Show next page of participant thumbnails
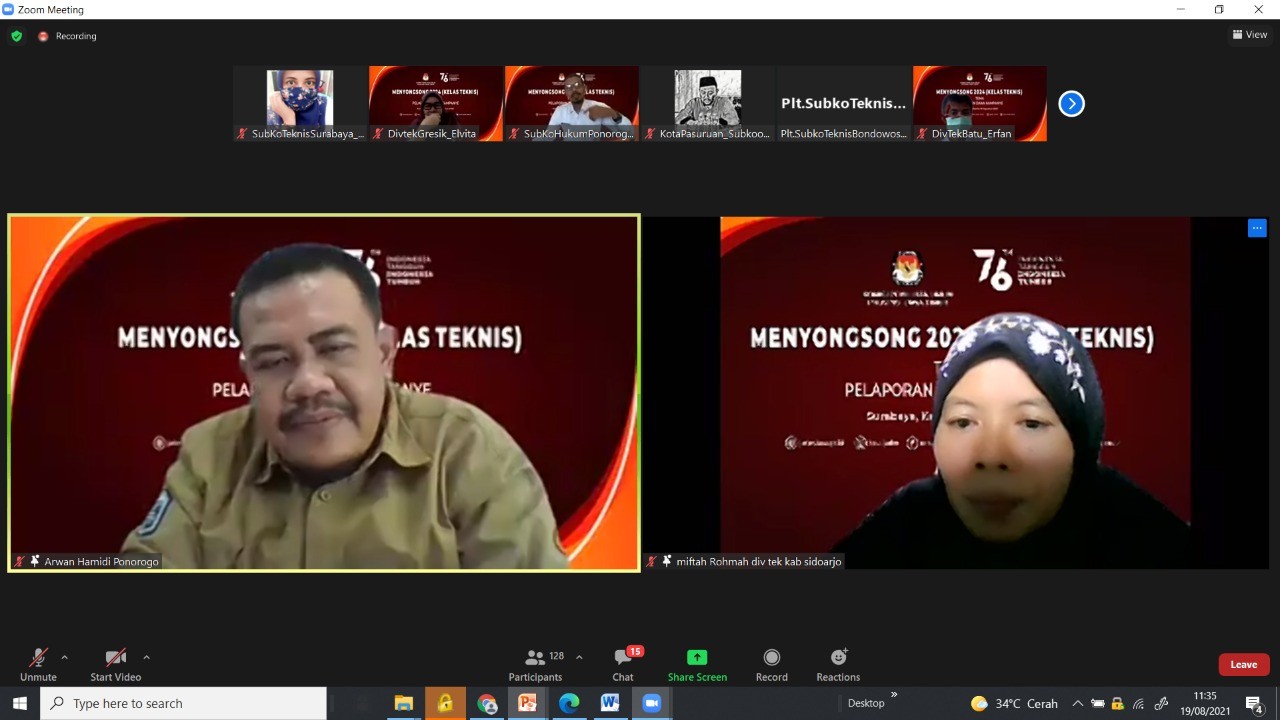 coord(1071,104)
